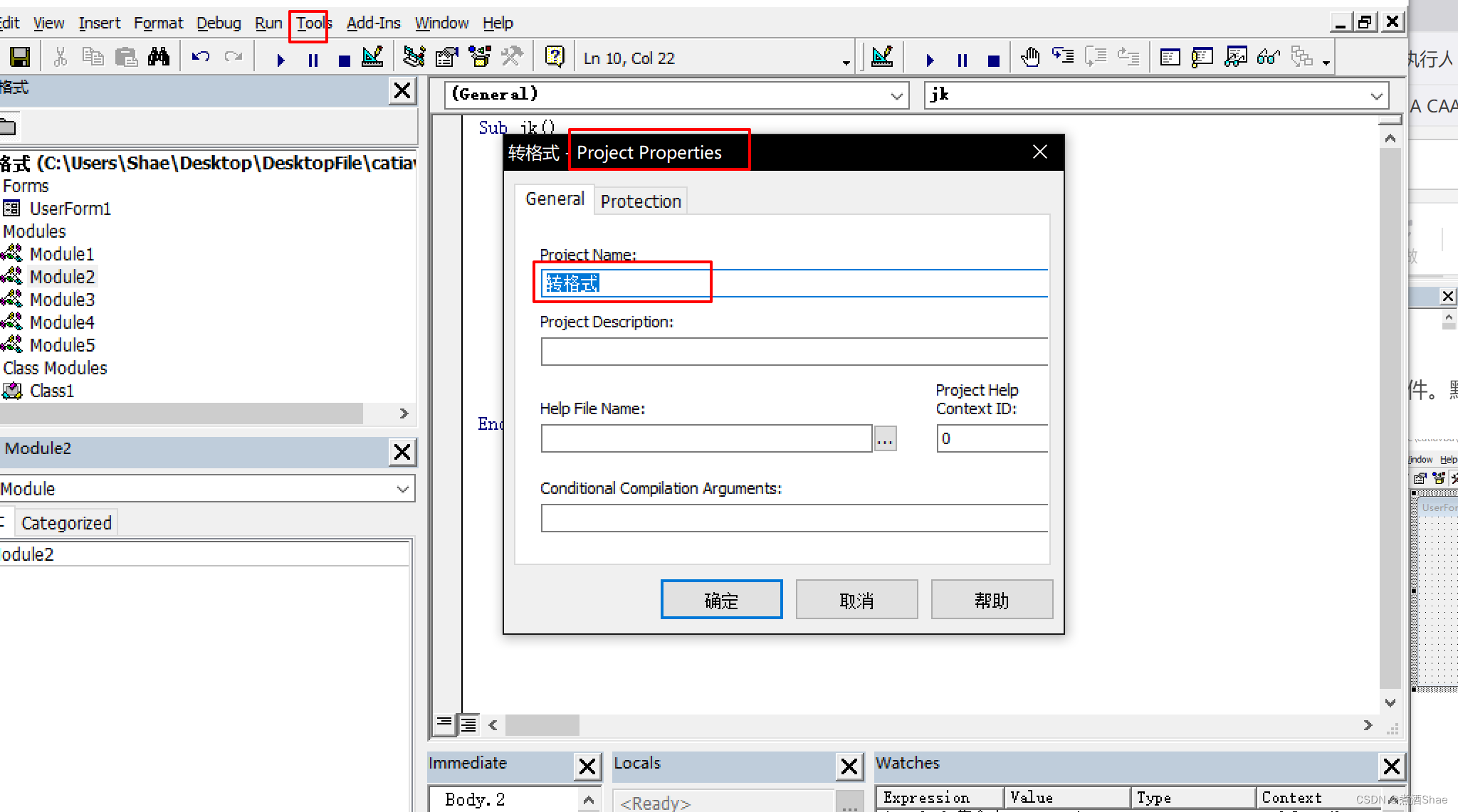Toggle Design Mode on the Standard toolbar
The height and width of the screenshot is (812, 1458).
click(373, 57)
